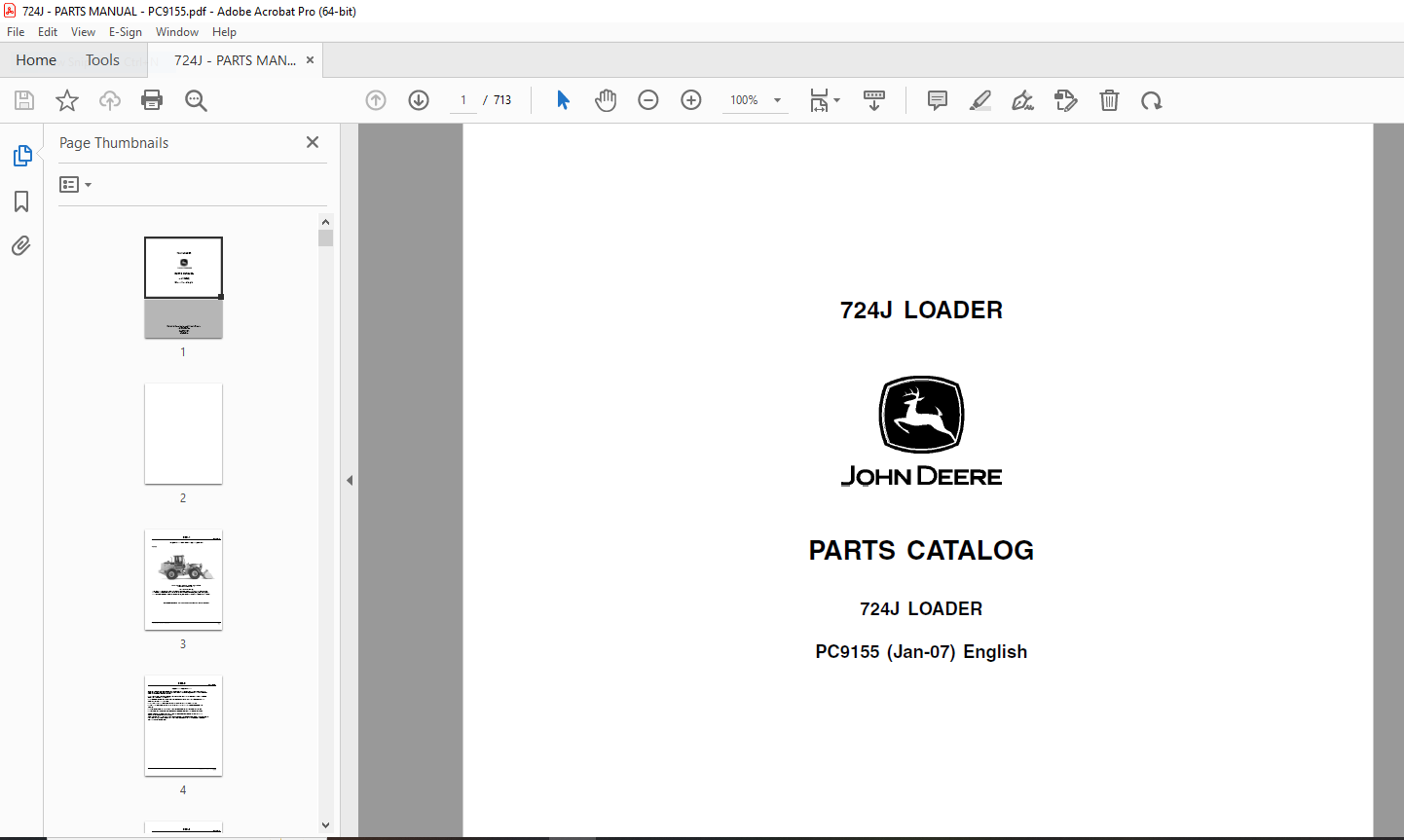This screenshot has height=840, width=1404.
Task: Switch to the Home tab
Action: tap(36, 59)
